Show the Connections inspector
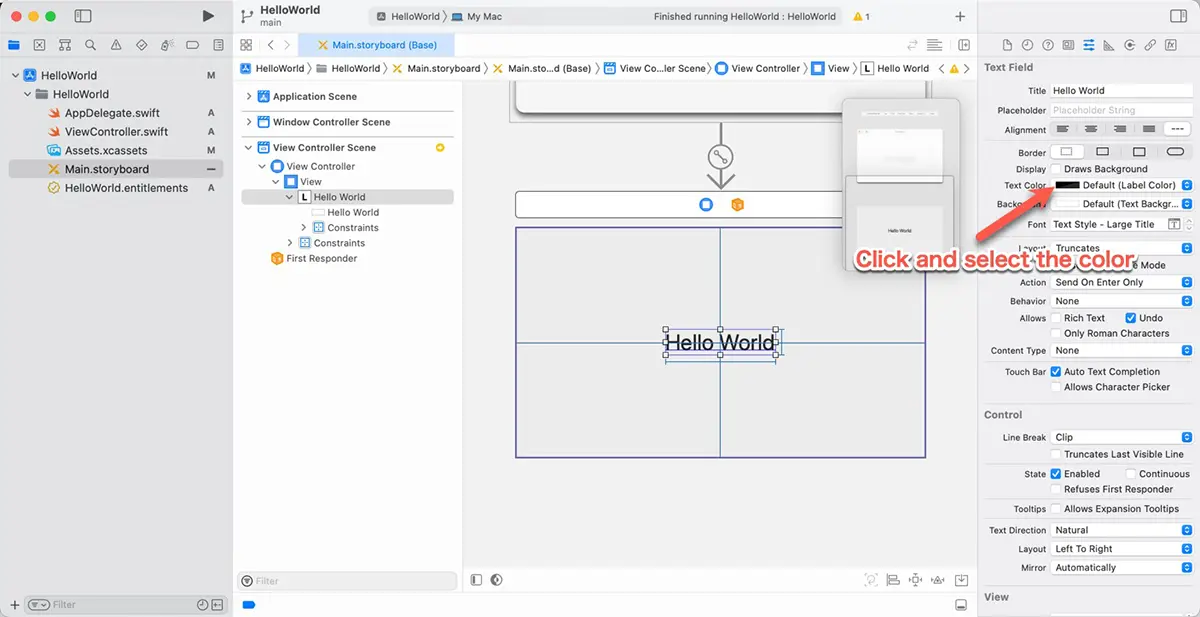Image resolution: width=1200 pixels, height=617 pixels. tap(1130, 45)
